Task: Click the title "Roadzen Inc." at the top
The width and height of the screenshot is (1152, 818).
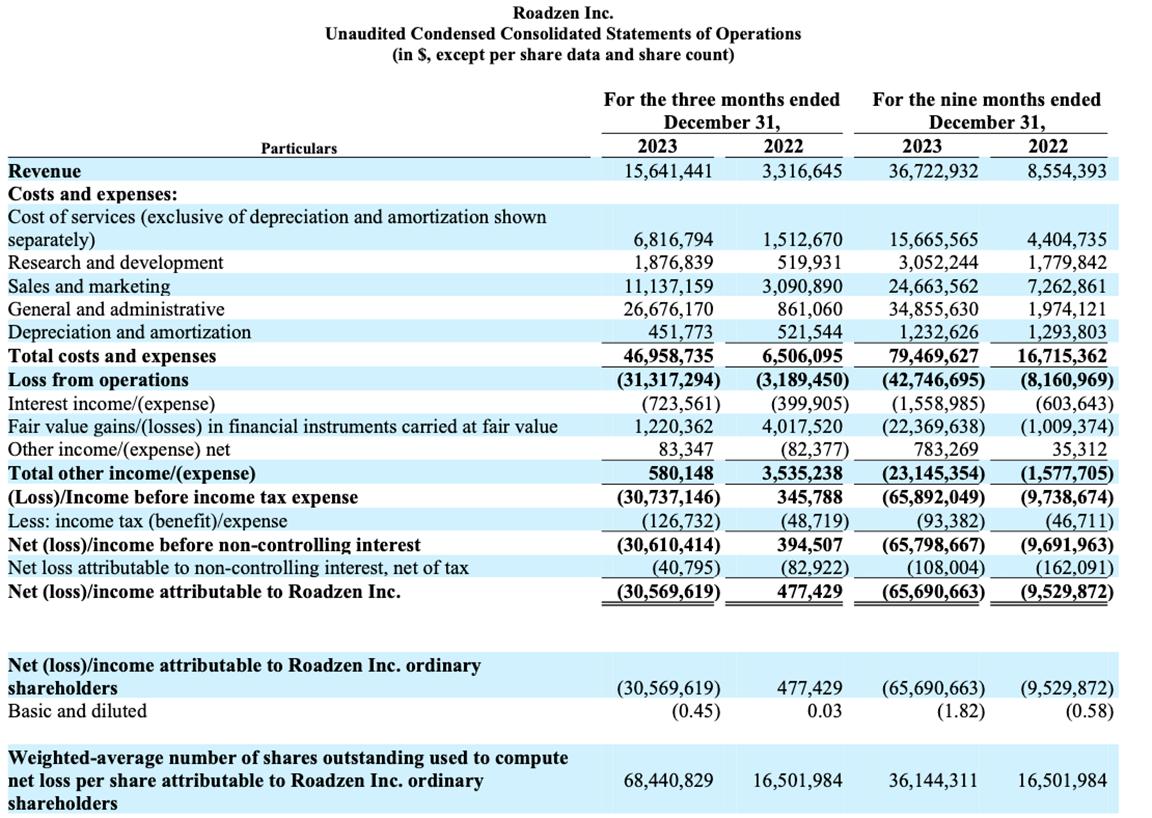Action: (563, 12)
